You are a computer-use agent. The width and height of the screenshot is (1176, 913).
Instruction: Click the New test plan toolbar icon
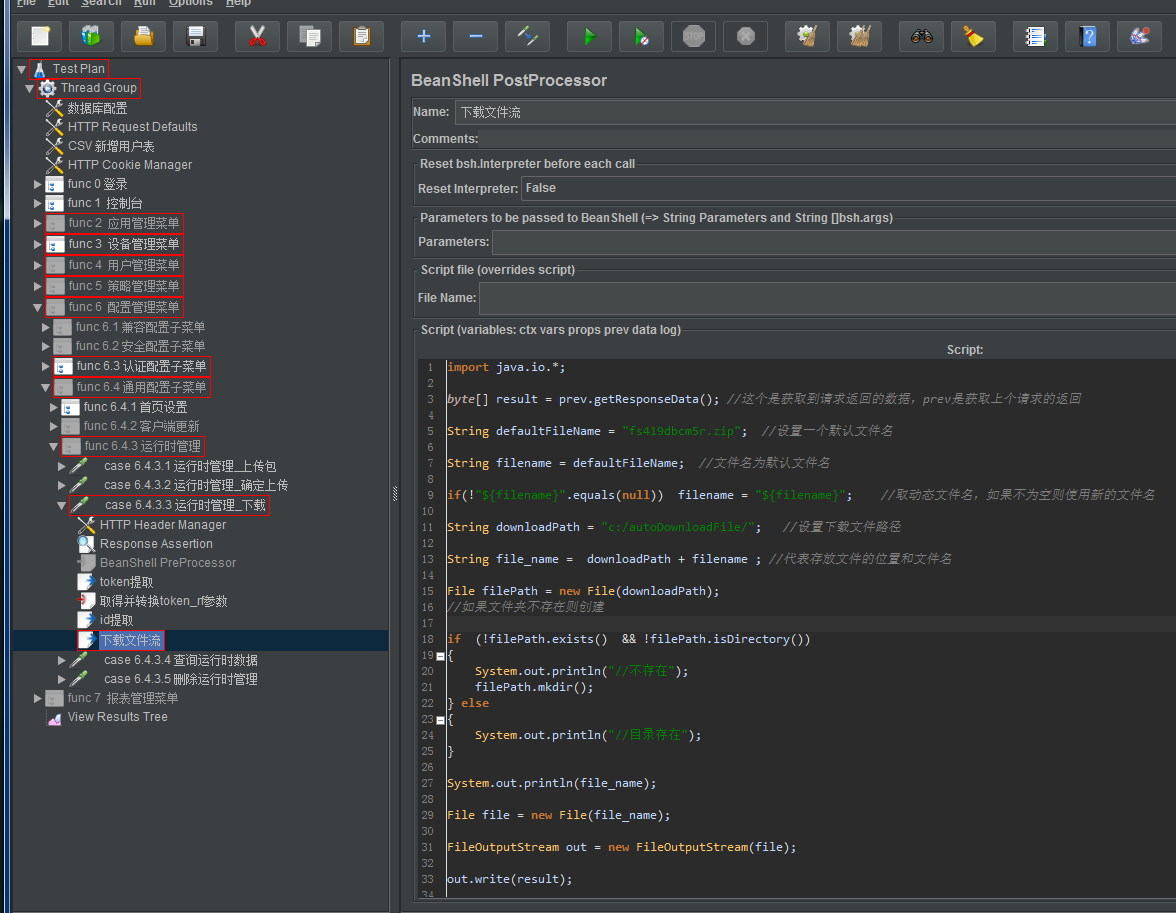[39, 37]
